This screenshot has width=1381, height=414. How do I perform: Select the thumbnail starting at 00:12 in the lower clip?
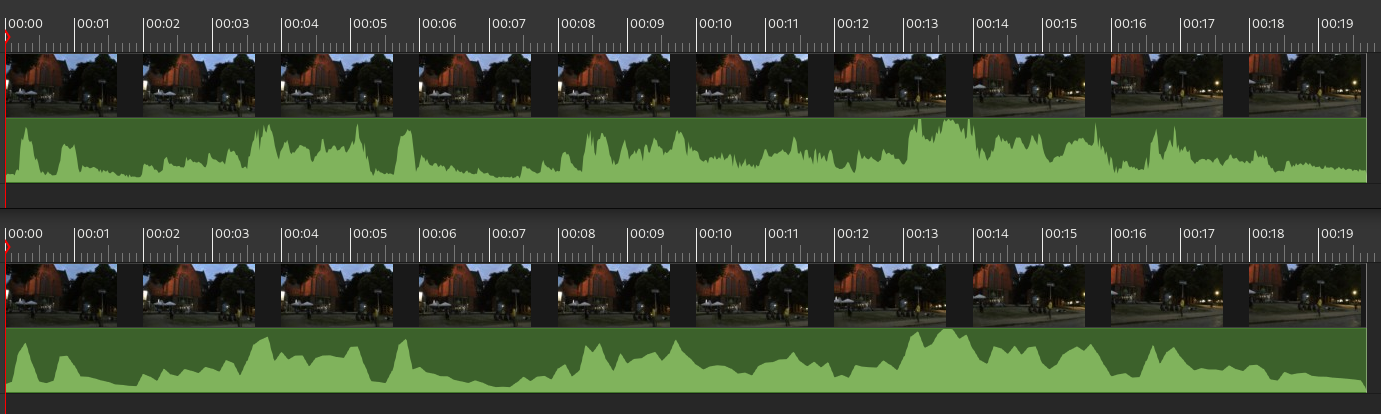890,295
